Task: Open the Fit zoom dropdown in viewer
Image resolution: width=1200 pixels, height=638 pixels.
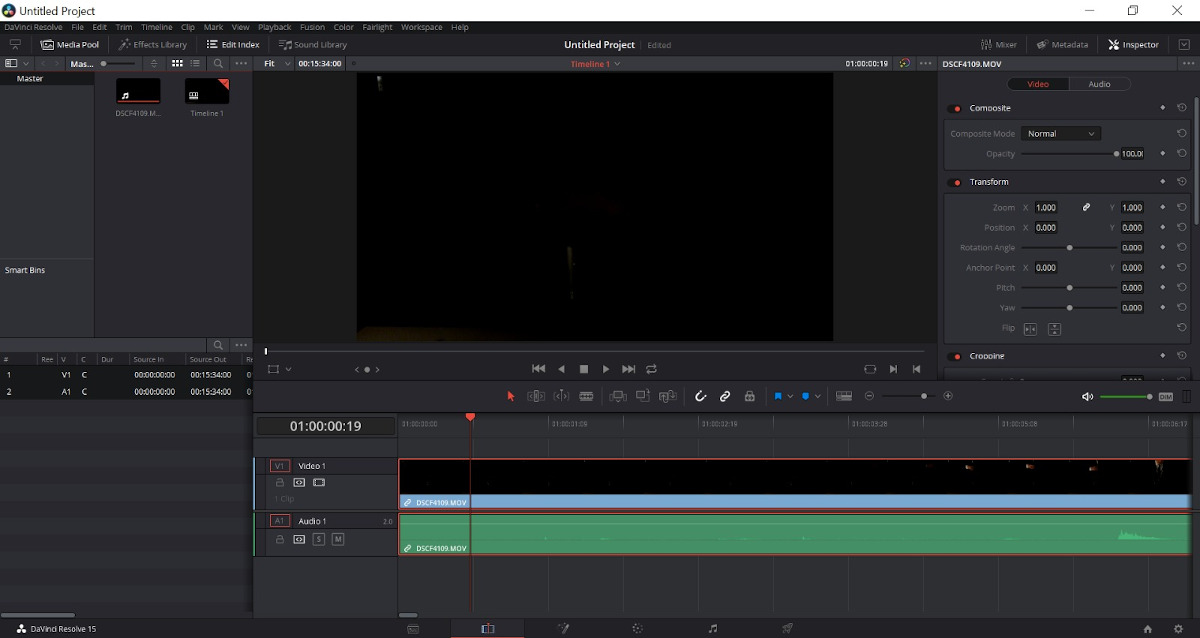Action: tap(275, 63)
